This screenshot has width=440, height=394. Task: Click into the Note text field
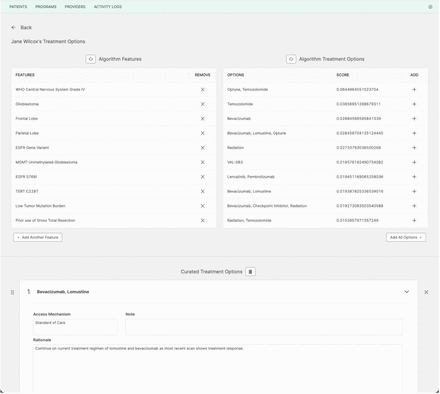264,327
